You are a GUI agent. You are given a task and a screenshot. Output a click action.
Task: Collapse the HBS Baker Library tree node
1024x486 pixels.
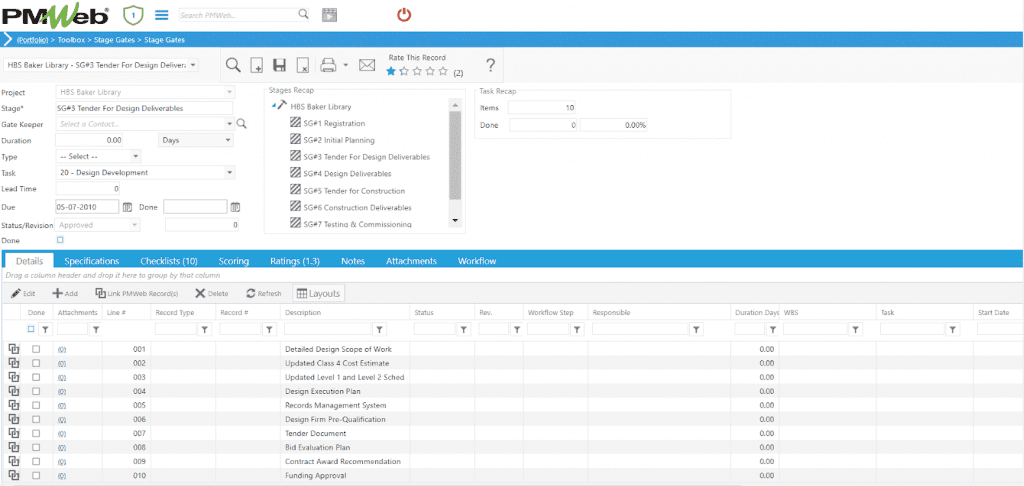(273, 106)
